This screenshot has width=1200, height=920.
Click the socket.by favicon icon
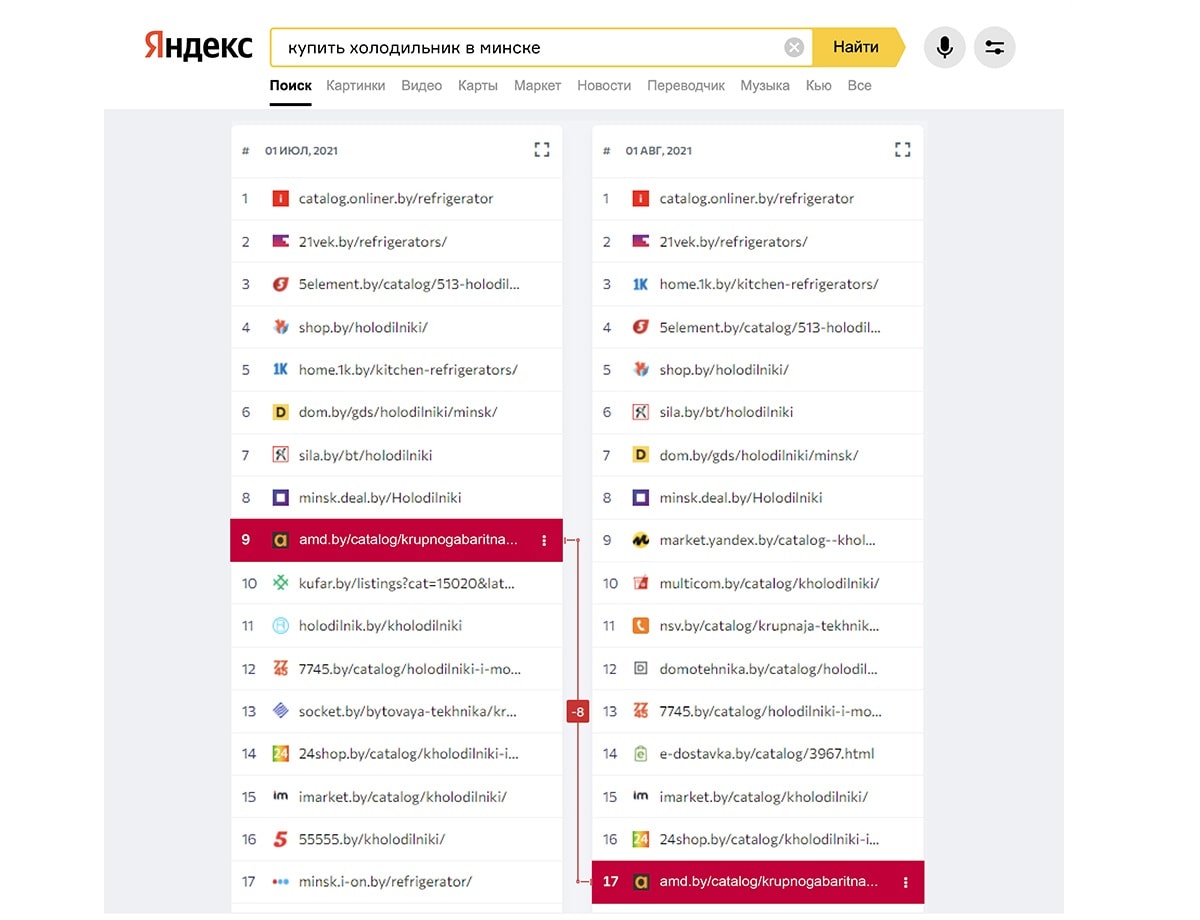(280, 711)
